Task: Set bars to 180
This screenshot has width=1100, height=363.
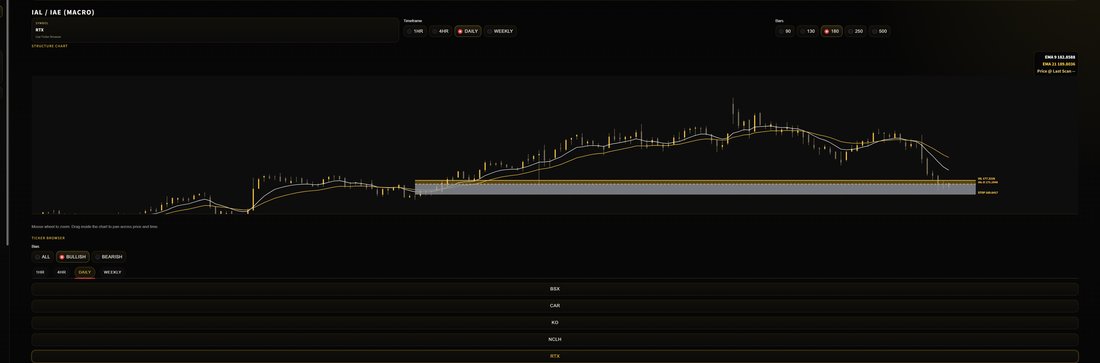Action: pyautogui.click(x=831, y=32)
